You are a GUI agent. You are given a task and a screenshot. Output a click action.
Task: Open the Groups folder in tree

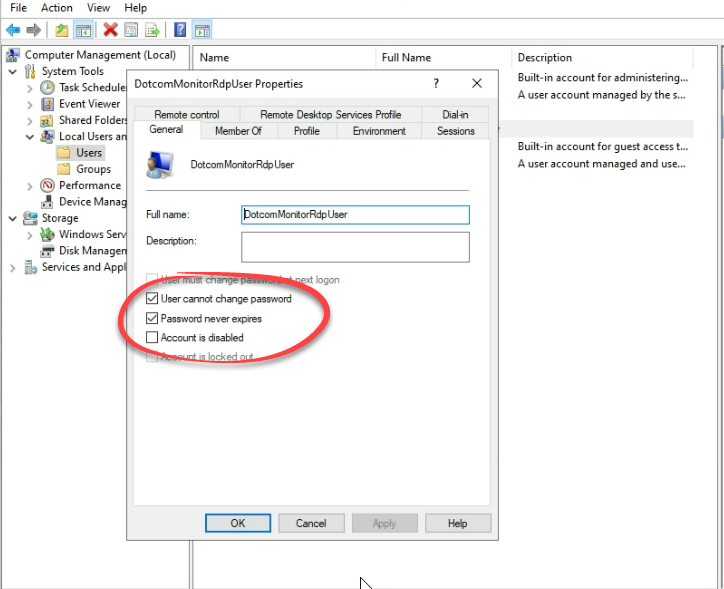pyautogui.click(x=93, y=169)
